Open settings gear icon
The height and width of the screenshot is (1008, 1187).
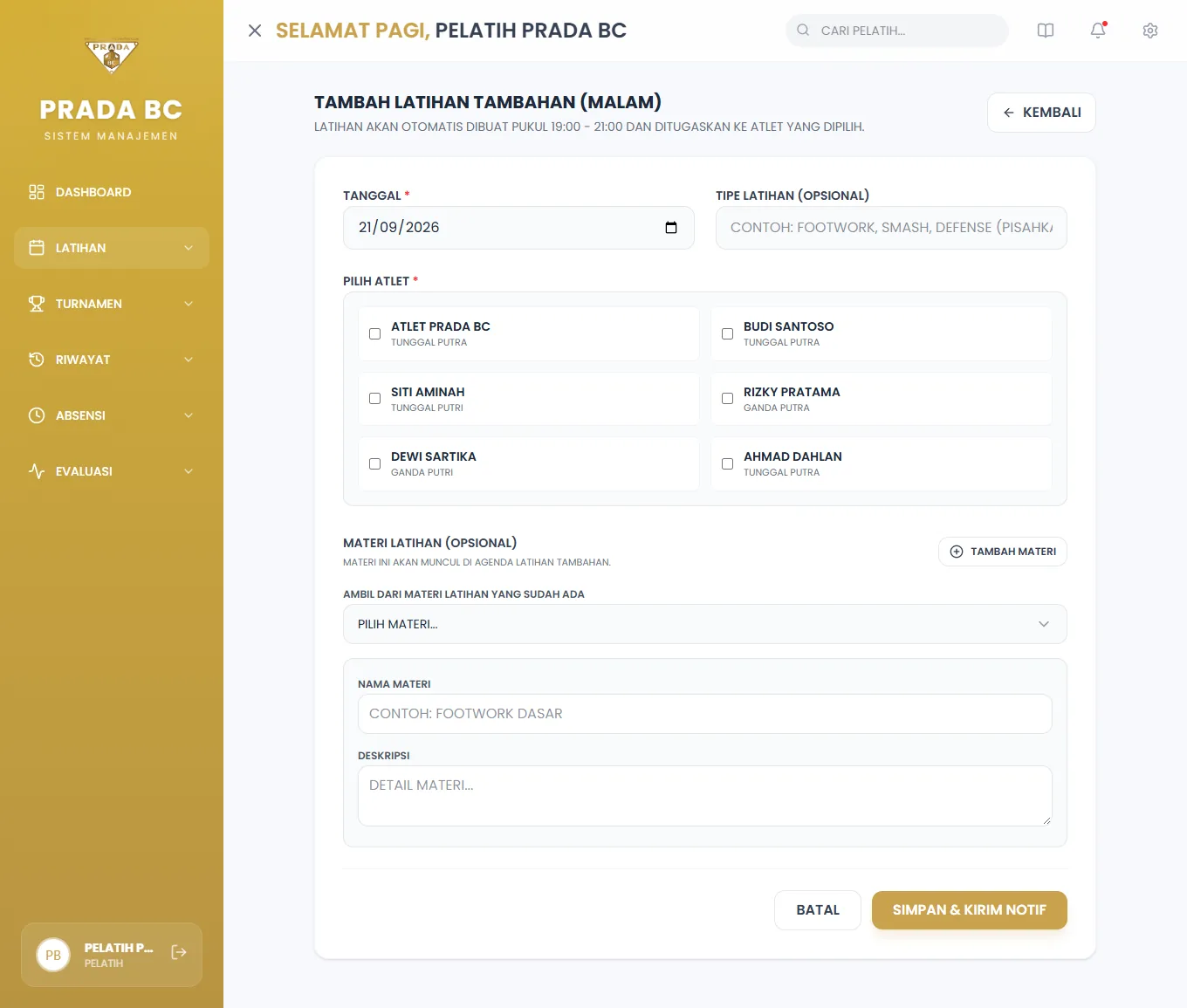click(x=1150, y=31)
